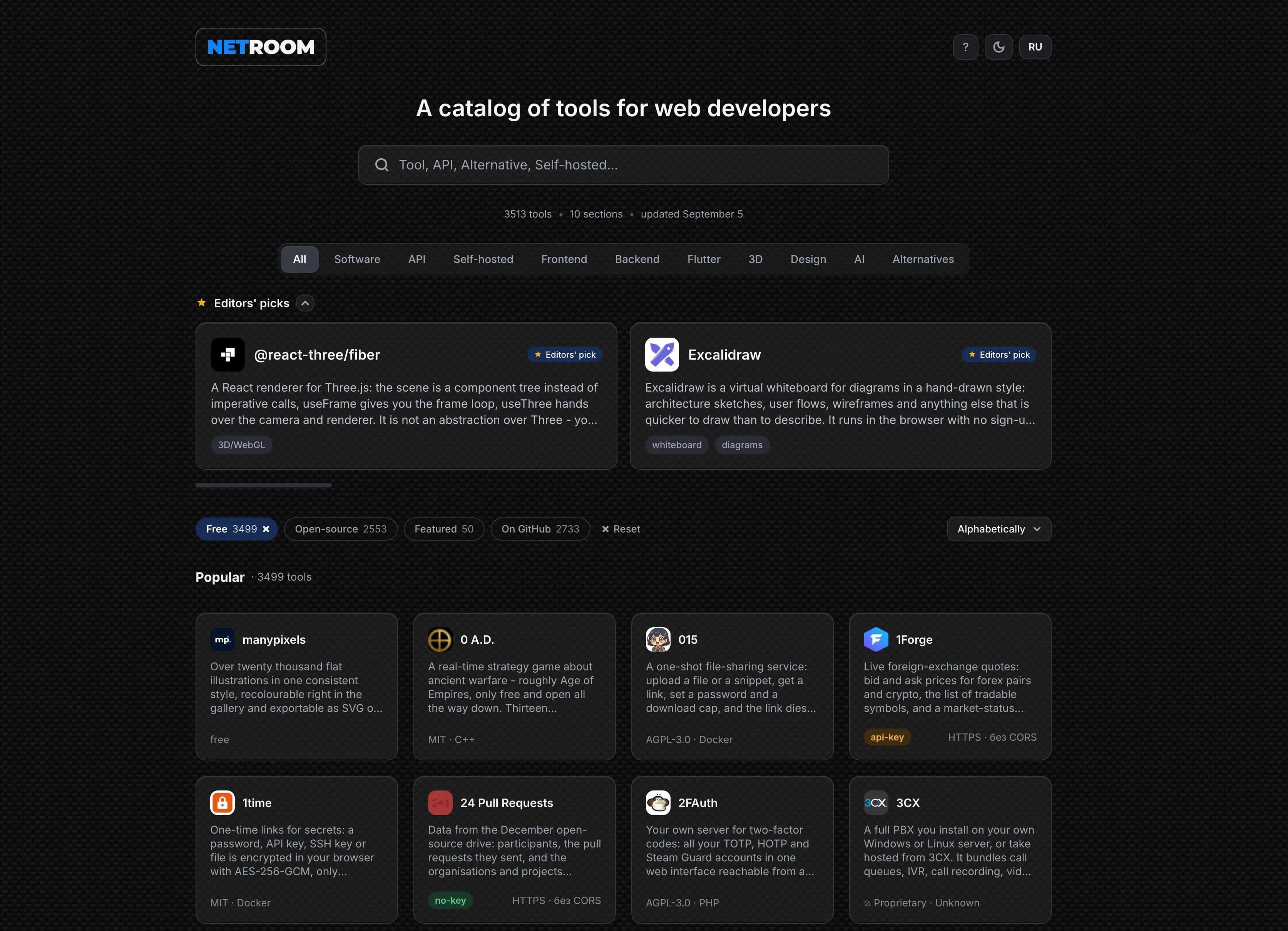This screenshot has width=1288, height=931.
Task: Click the 1time lock icon
Action: click(x=222, y=803)
